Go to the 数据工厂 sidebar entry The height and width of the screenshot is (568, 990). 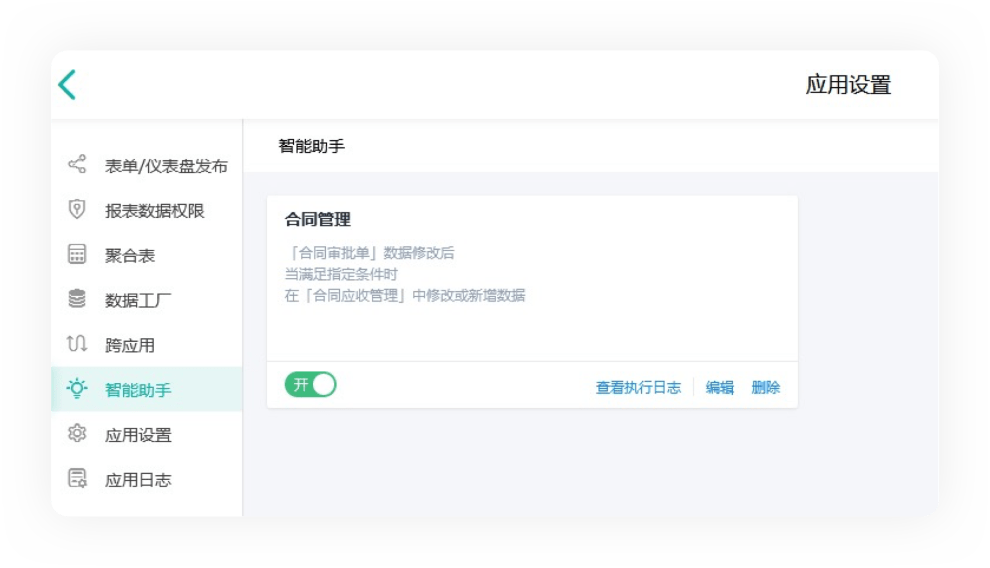[138, 300]
